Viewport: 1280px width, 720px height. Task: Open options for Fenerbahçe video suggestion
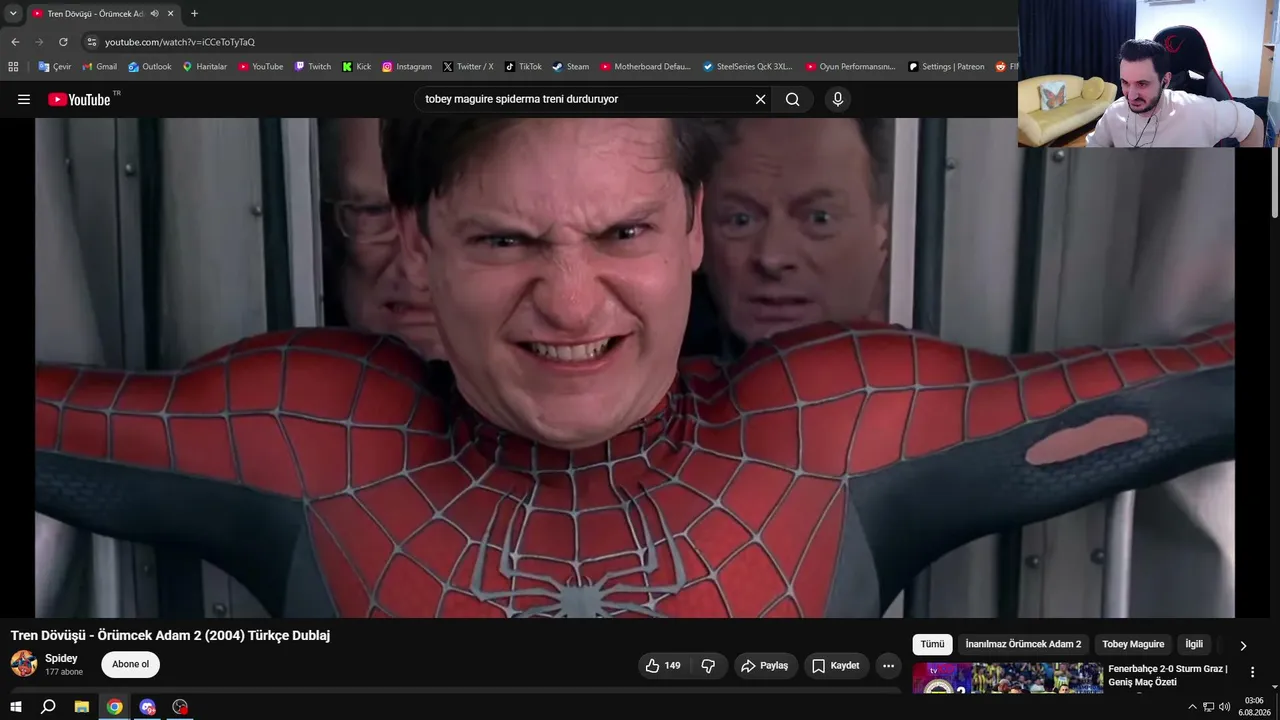(1252, 672)
